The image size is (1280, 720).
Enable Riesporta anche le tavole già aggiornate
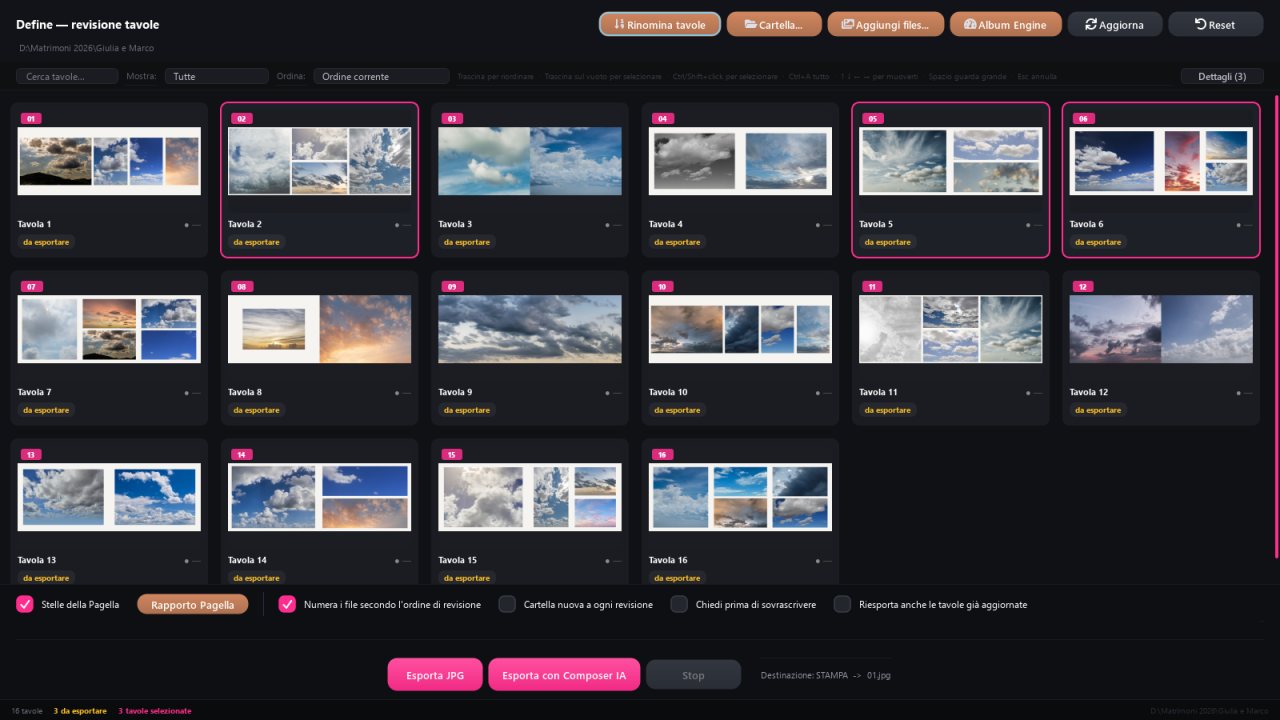click(842, 604)
